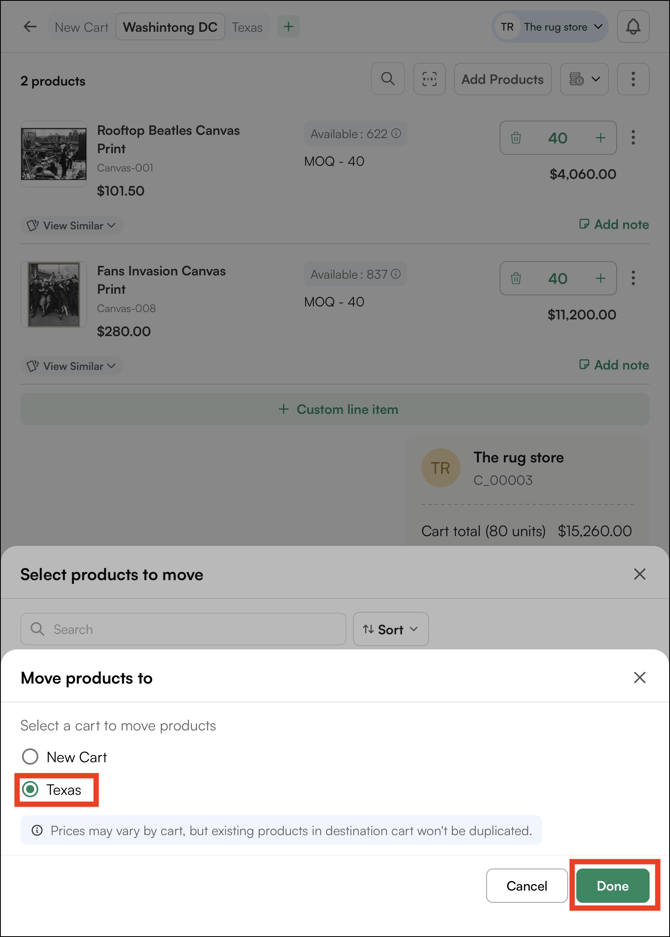Click the back arrow icon
This screenshot has height=937, width=670.
(30, 27)
